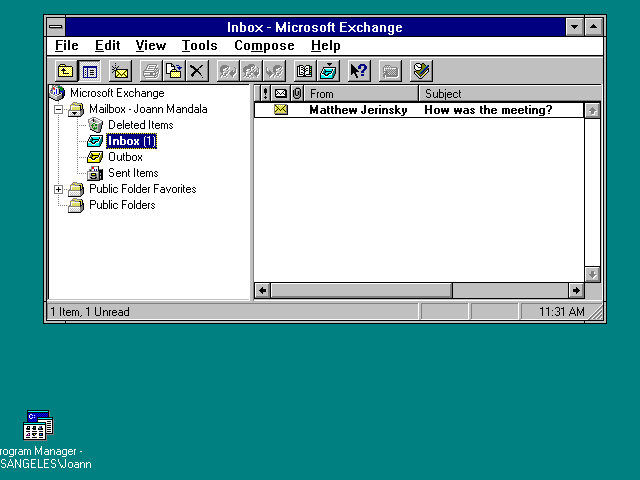Click the grayed folder icon in toolbar
This screenshot has width=640, height=480.
pyautogui.click(x=390, y=71)
